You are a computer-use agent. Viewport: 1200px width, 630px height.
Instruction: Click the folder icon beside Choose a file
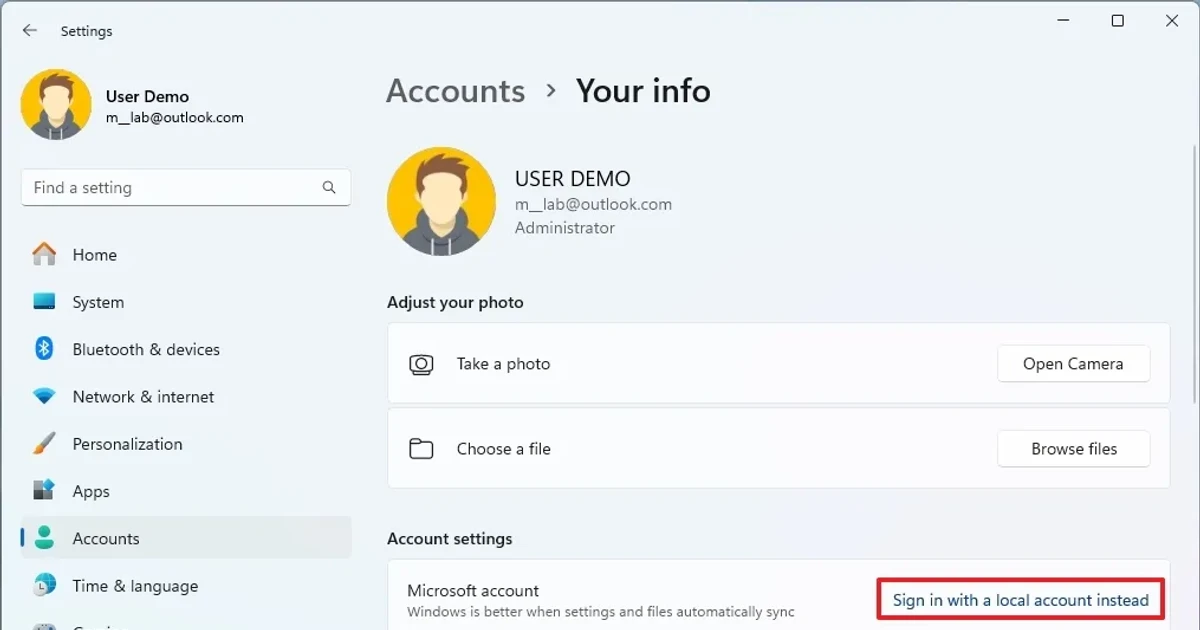click(422, 449)
